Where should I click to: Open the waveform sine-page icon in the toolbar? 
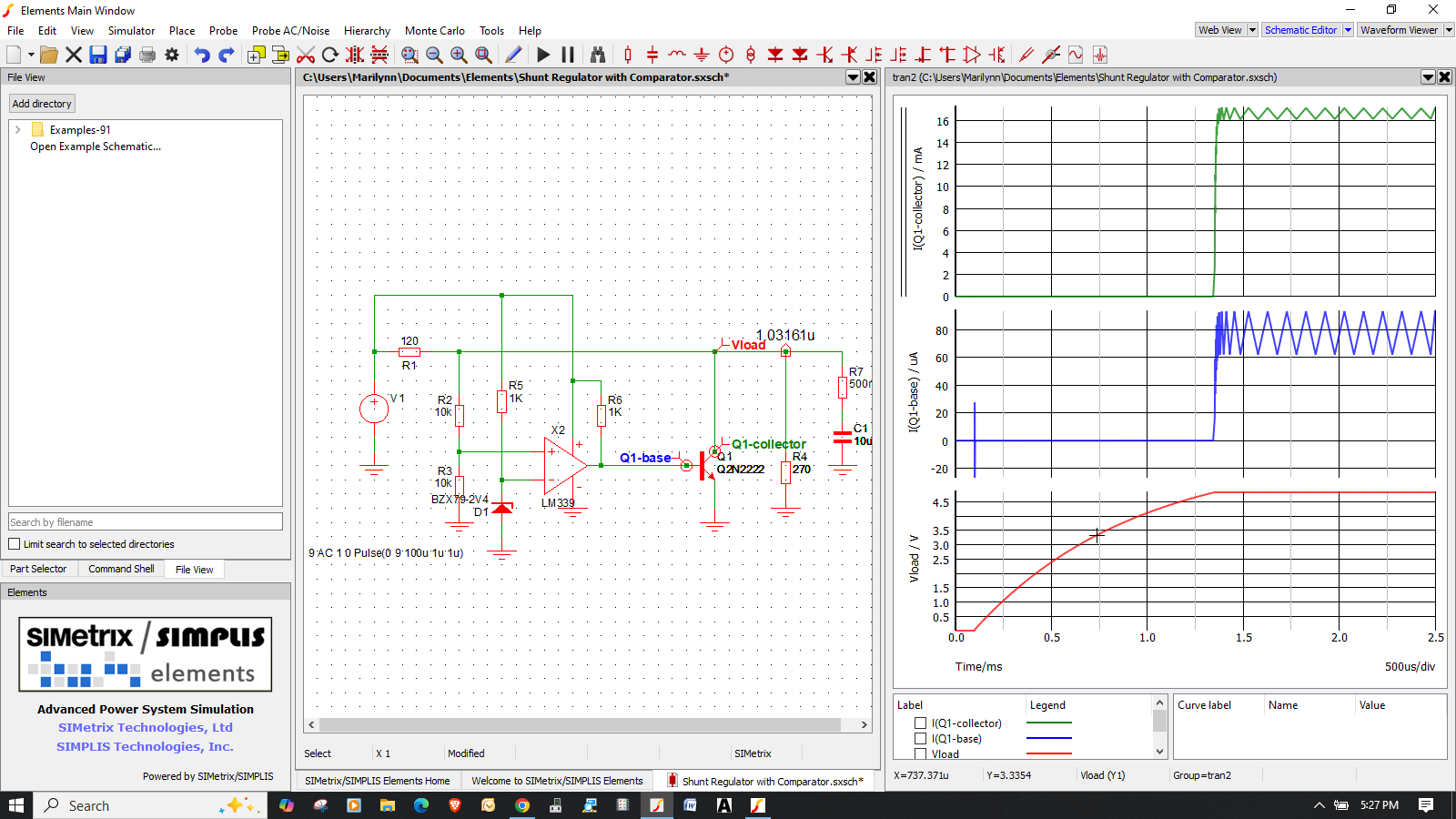tap(1076, 55)
